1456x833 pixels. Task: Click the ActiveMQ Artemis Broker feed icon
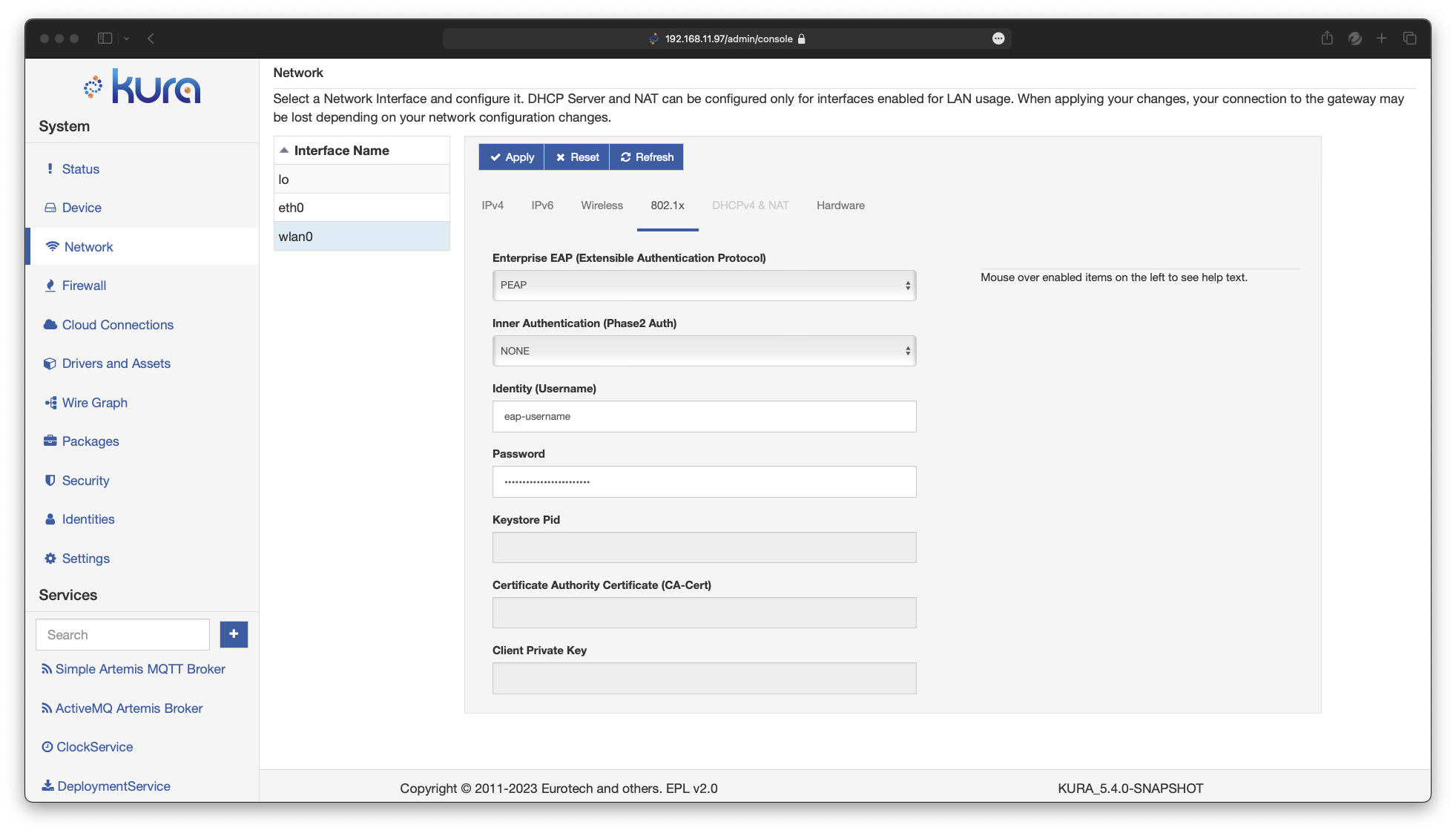coord(47,708)
